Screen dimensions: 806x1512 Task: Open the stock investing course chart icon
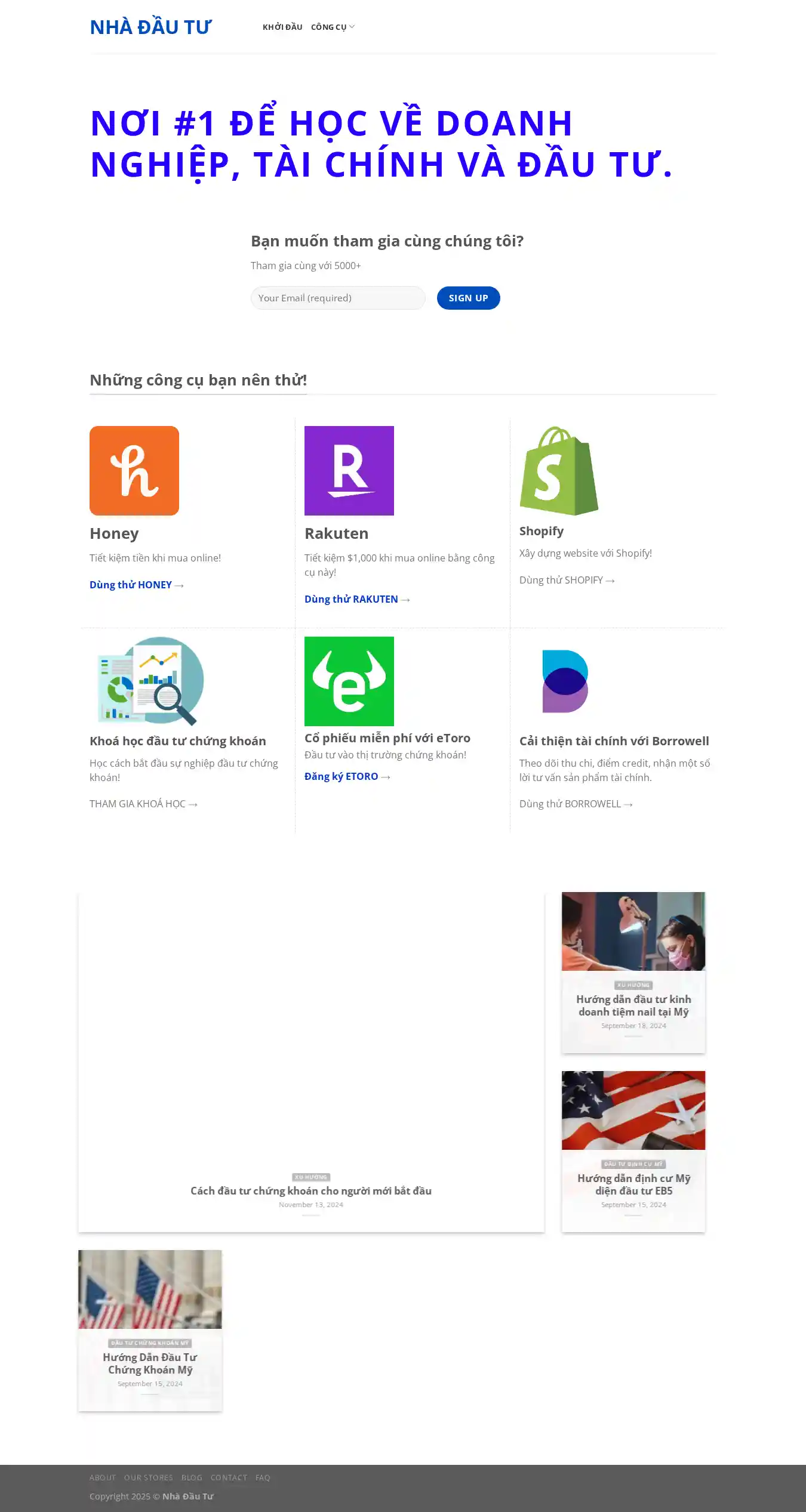coord(150,681)
